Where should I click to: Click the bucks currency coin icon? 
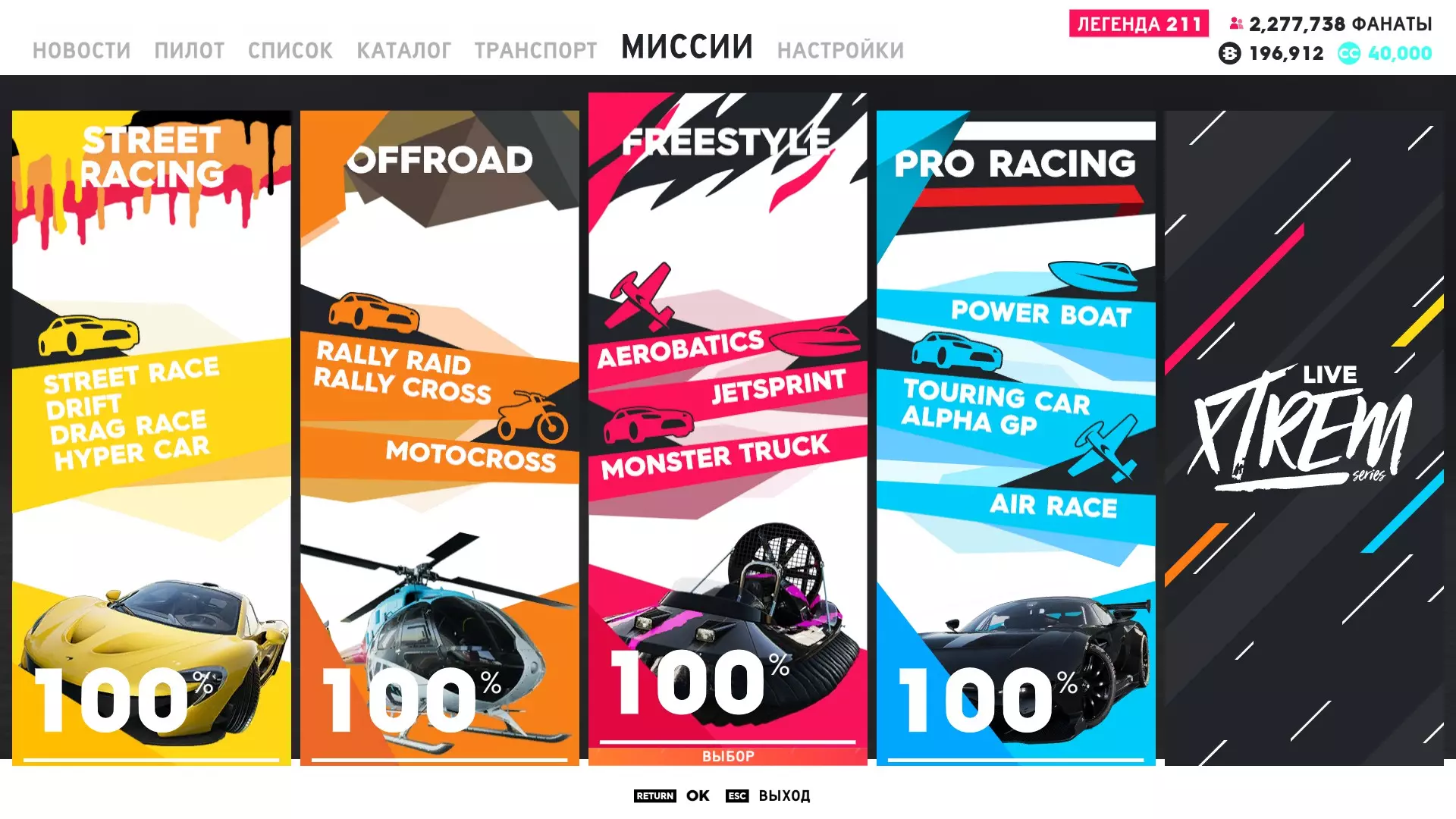point(1229,53)
